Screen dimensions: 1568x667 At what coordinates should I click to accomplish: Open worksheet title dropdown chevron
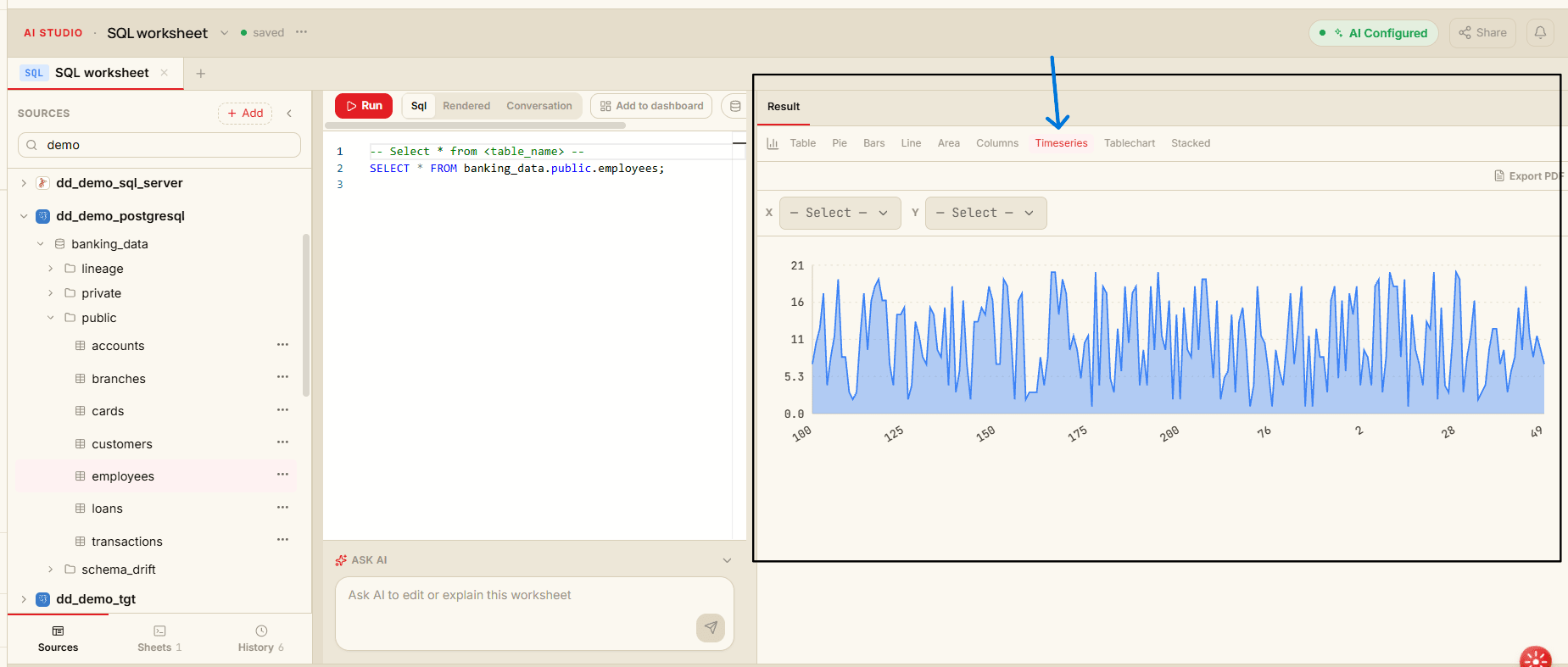tap(225, 33)
